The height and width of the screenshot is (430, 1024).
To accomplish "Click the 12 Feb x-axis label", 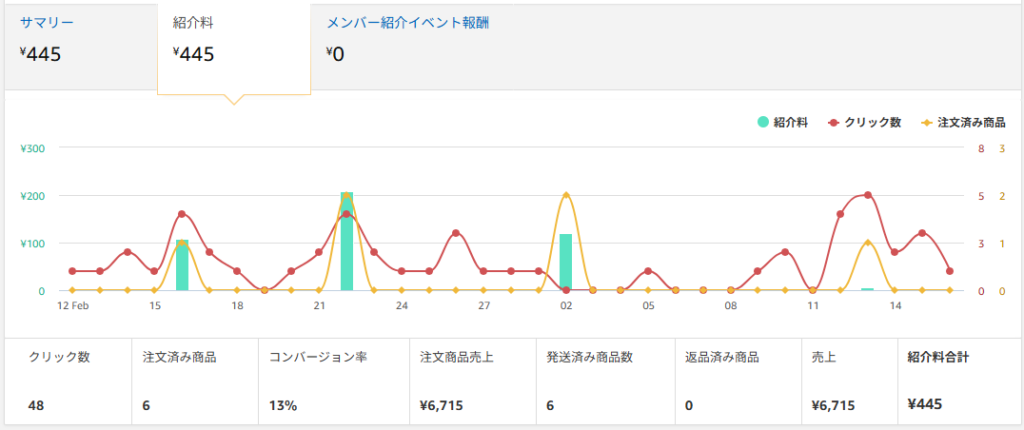I will tap(73, 306).
